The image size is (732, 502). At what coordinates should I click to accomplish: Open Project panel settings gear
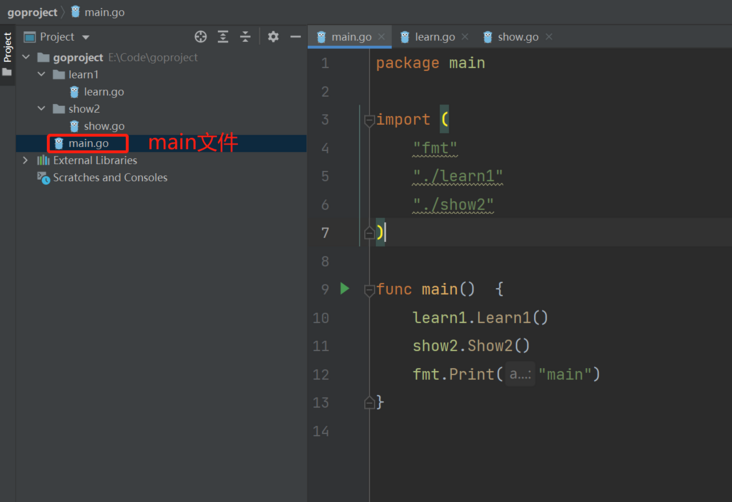[x=273, y=37]
